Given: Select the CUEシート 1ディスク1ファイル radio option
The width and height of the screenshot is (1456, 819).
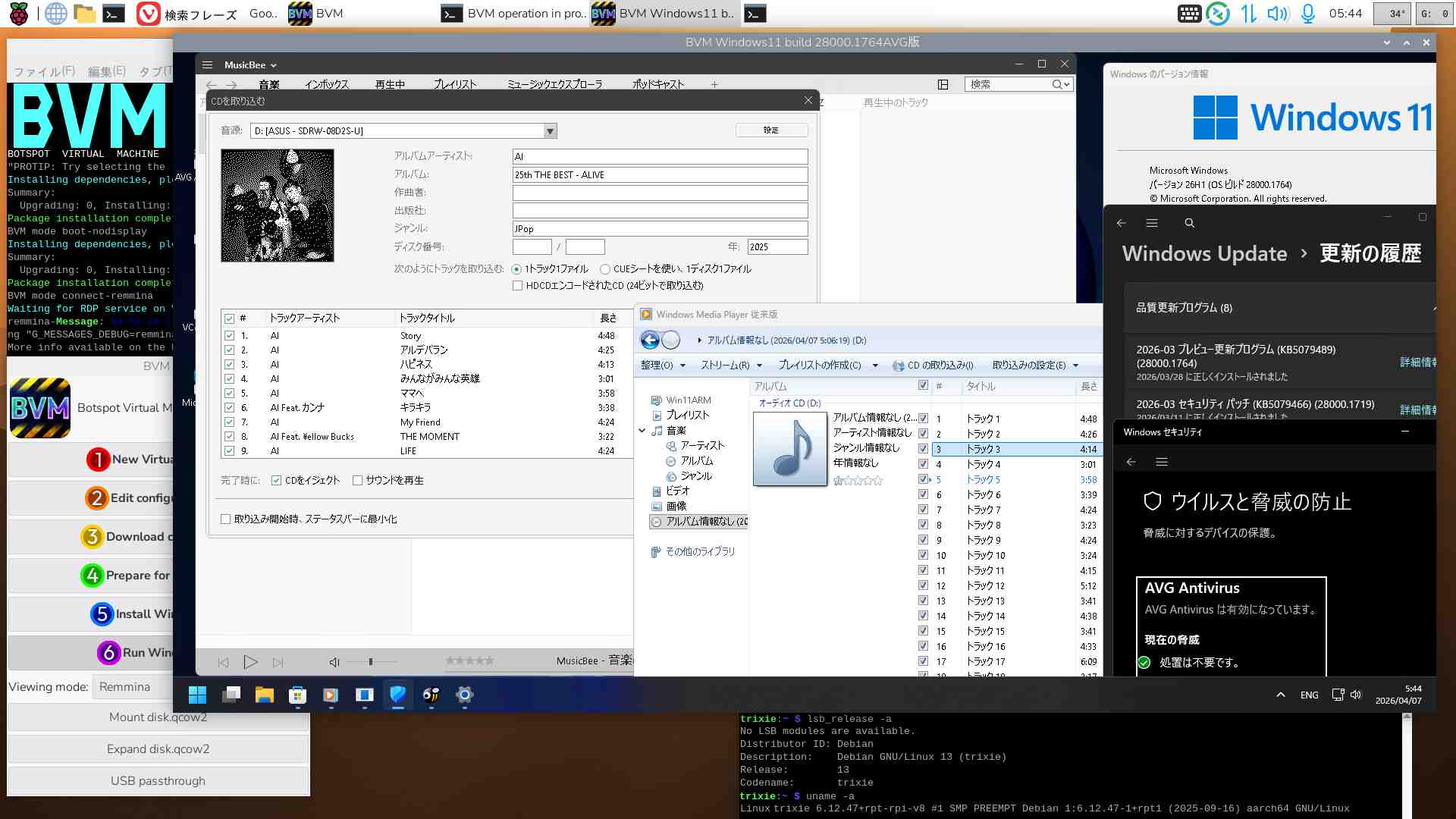Looking at the screenshot, I should pos(605,269).
